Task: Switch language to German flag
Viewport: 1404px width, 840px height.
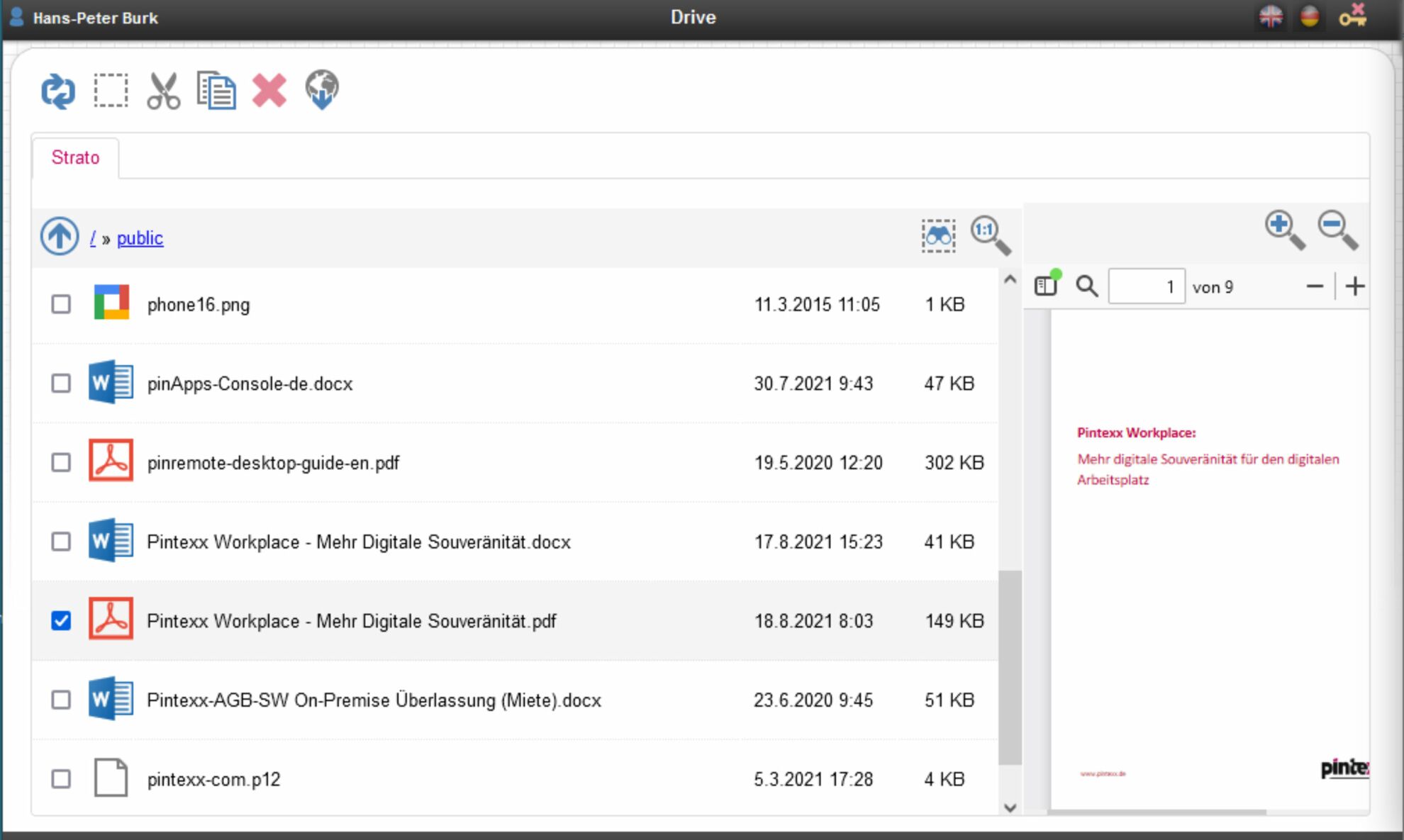Action: [1310, 16]
